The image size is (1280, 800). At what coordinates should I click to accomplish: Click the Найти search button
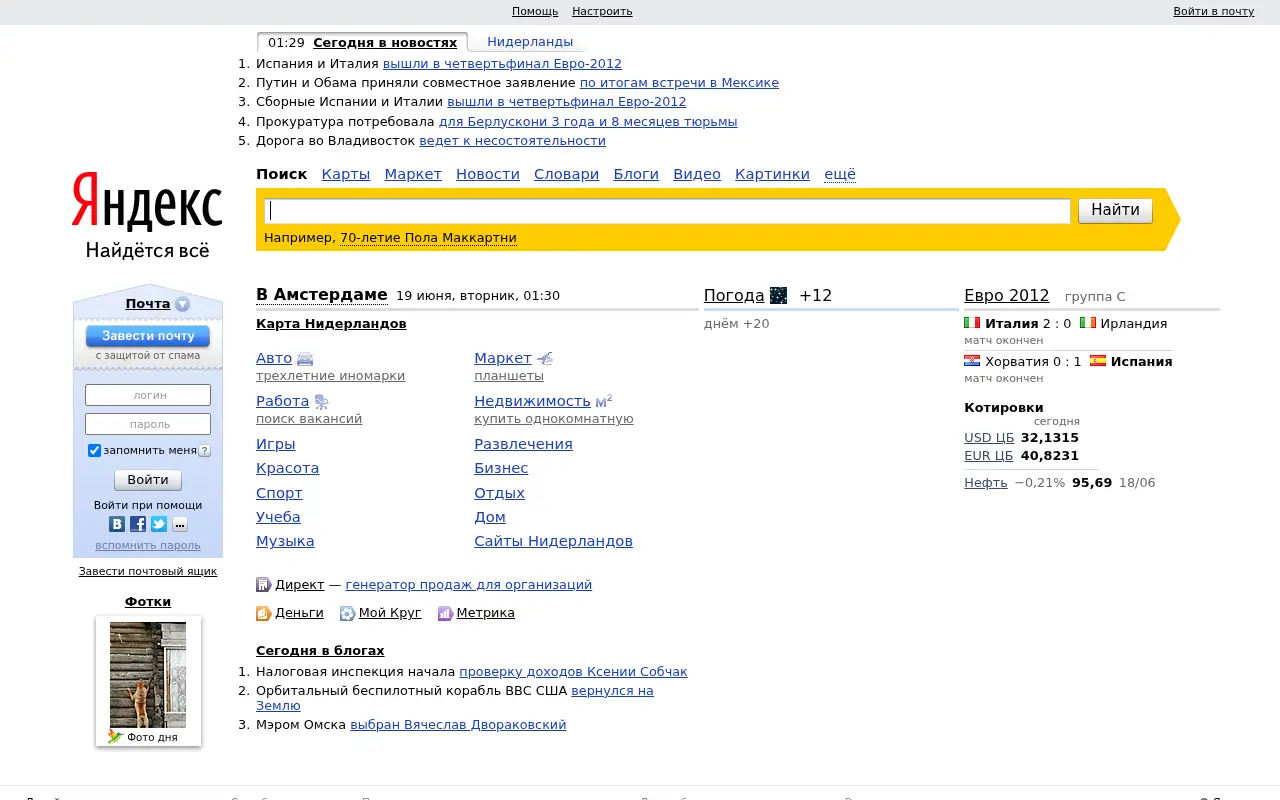click(x=1115, y=210)
